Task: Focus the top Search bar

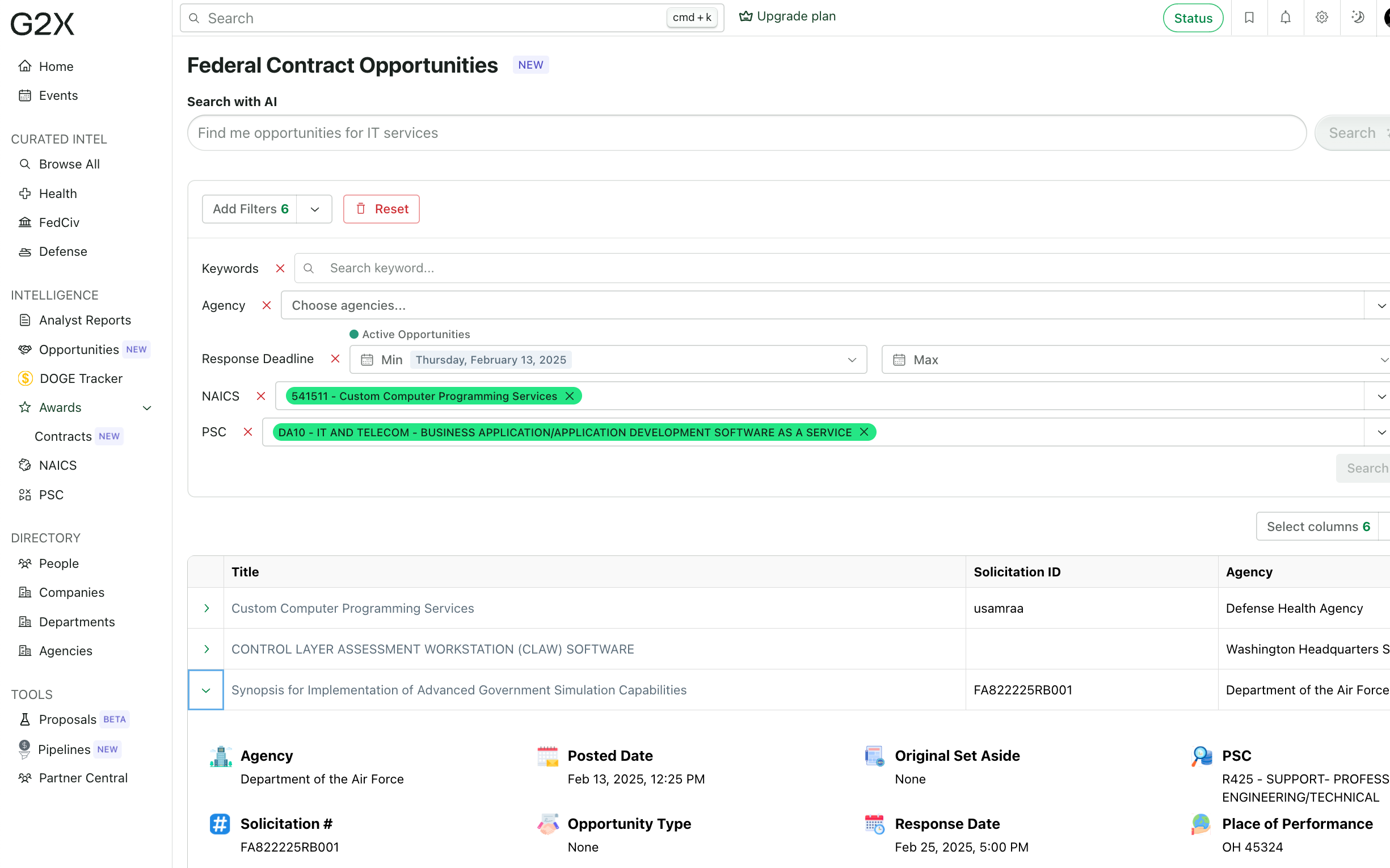Action: (452, 18)
